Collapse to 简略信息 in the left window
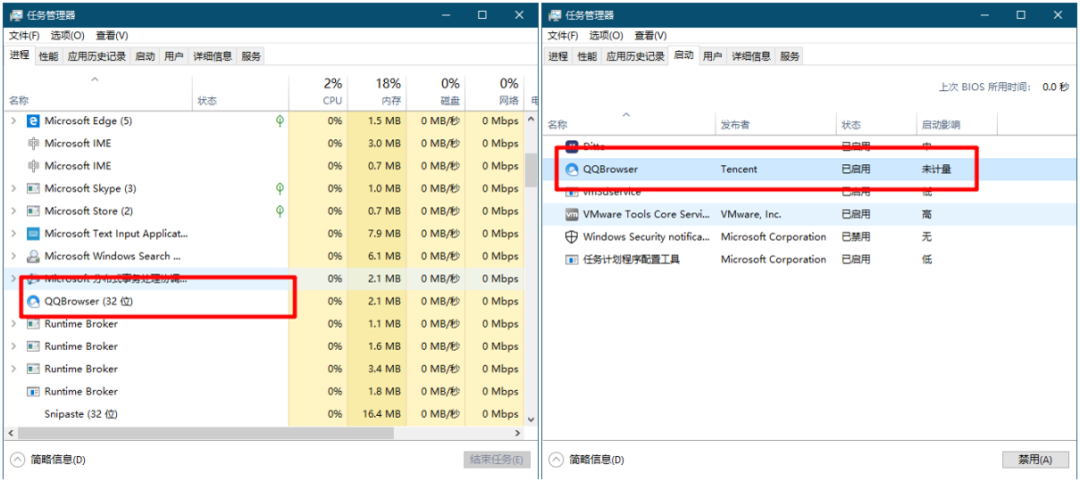Viewport: 1080px width, 482px height. click(48, 459)
